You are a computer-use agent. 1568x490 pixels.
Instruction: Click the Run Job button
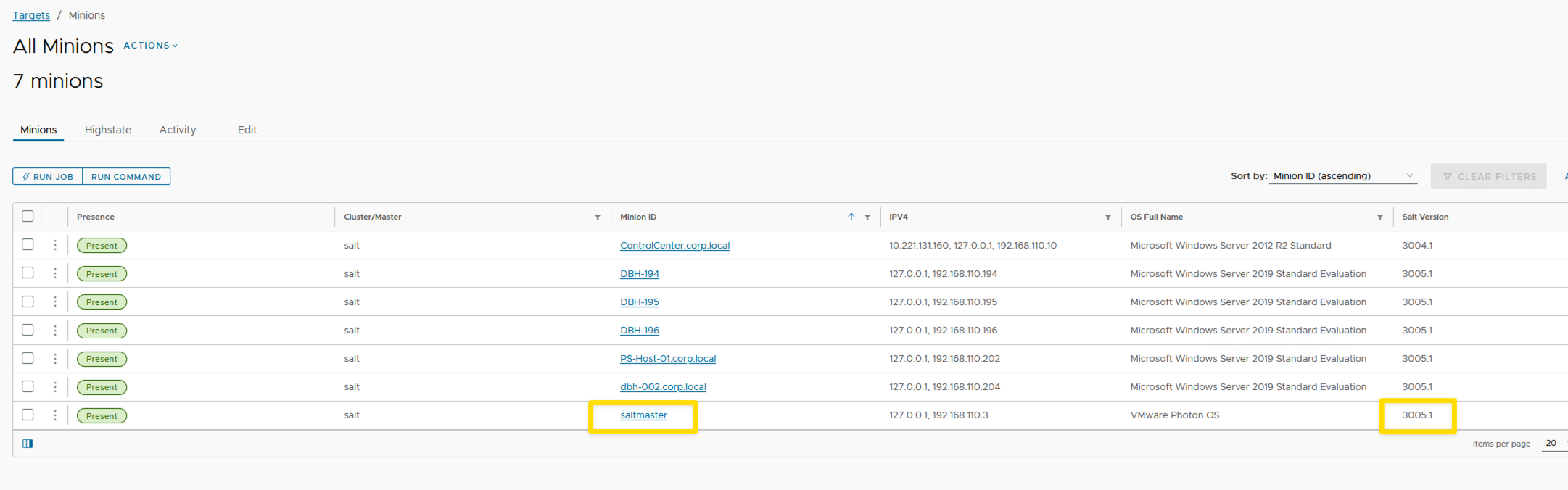(x=48, y=177)
